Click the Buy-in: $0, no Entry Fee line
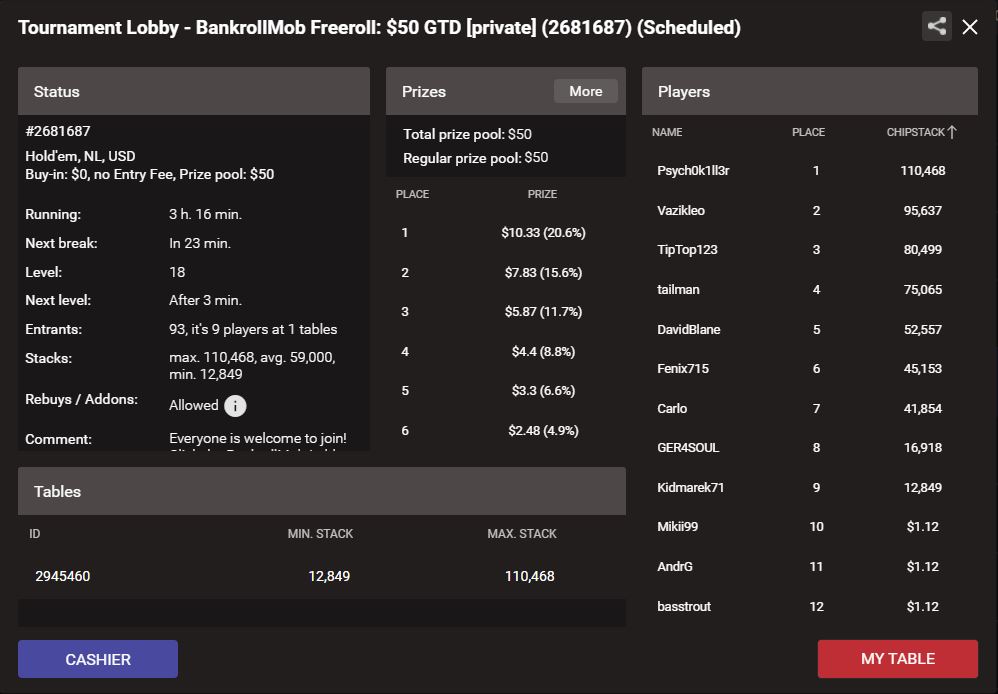 (x=150, y=174)
